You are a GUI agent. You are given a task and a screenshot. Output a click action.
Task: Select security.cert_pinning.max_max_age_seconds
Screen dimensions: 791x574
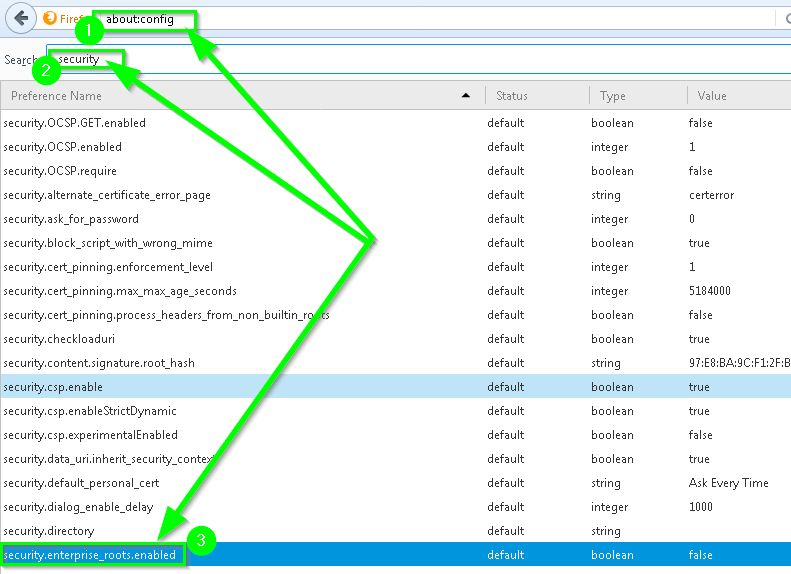pyautogui.click(x=396, y=291)
